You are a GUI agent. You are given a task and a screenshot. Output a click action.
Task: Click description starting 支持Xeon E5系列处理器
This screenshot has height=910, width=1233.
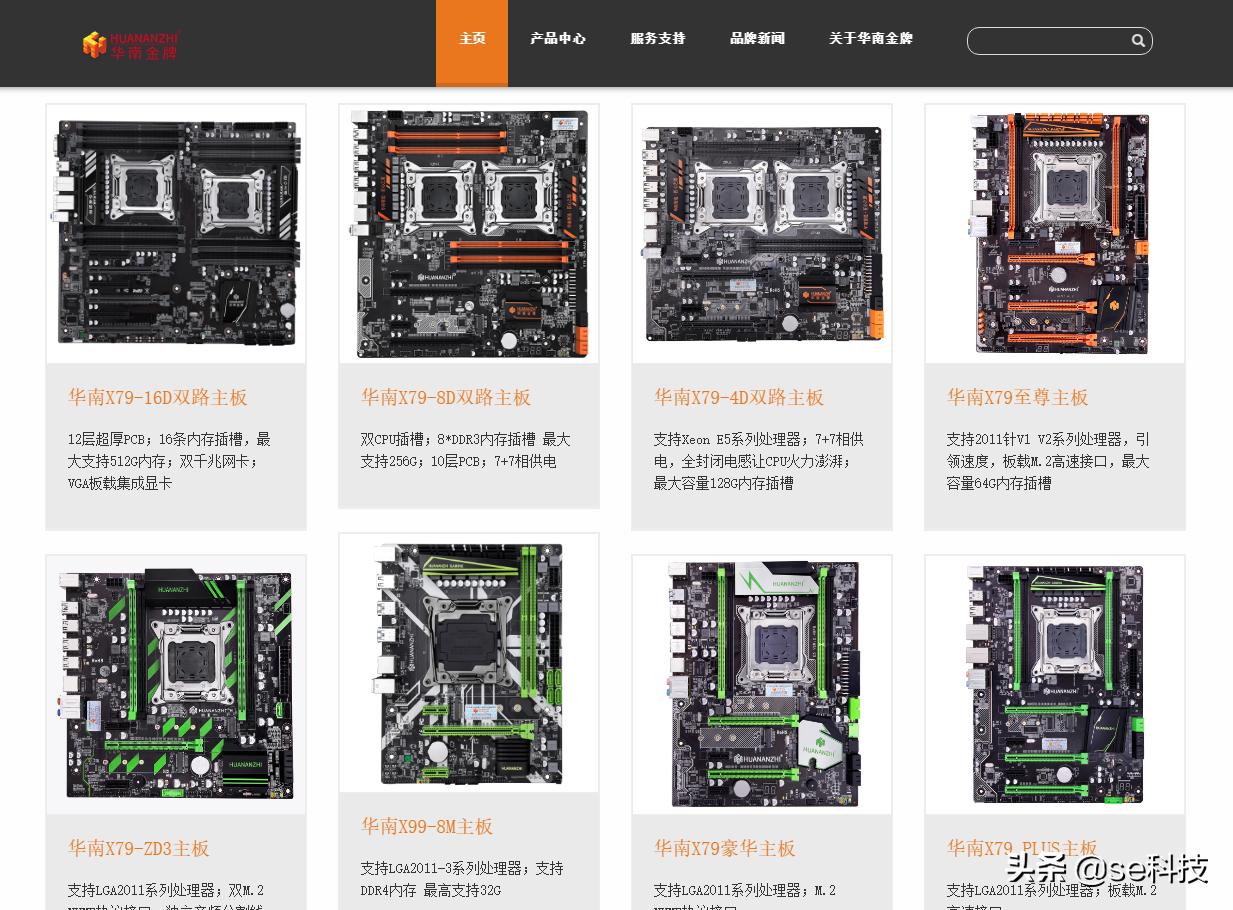759,461
